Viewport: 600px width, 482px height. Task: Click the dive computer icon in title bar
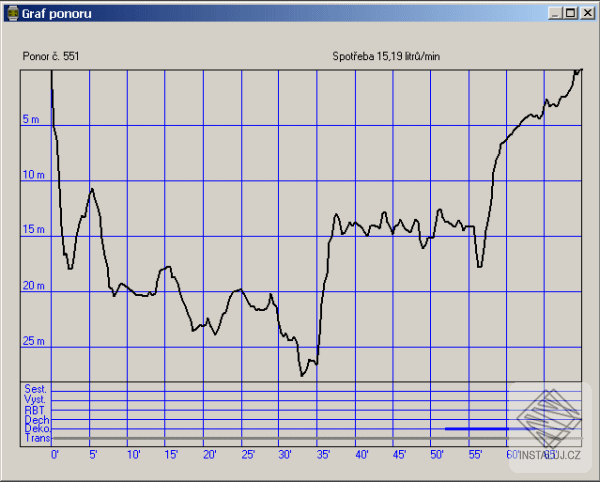tap(13, 13)
